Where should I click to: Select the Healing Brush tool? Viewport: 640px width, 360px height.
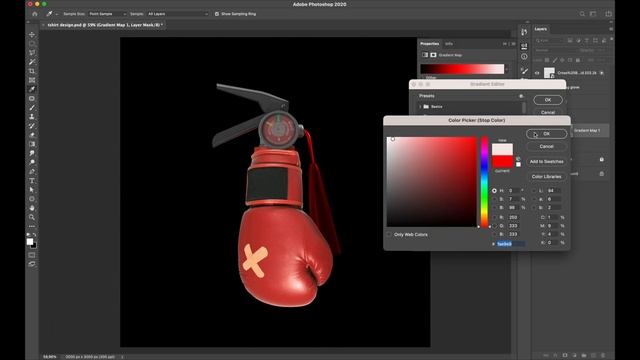(32, 98)
